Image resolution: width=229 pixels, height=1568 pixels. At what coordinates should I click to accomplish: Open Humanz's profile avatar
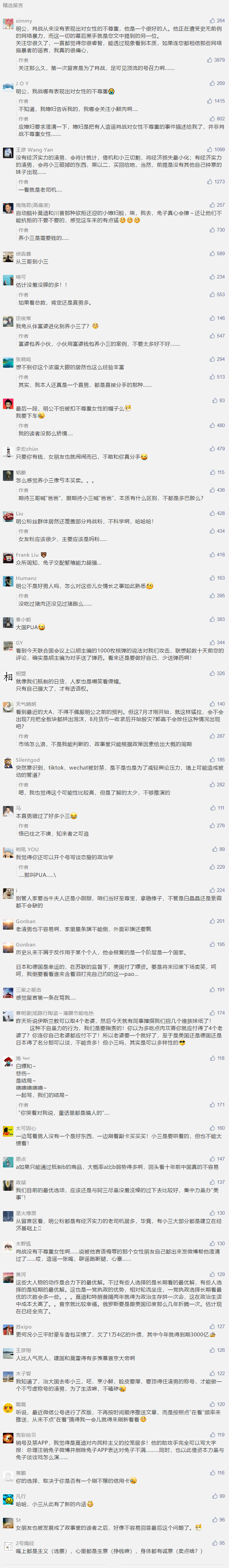[x=8, y=582]
